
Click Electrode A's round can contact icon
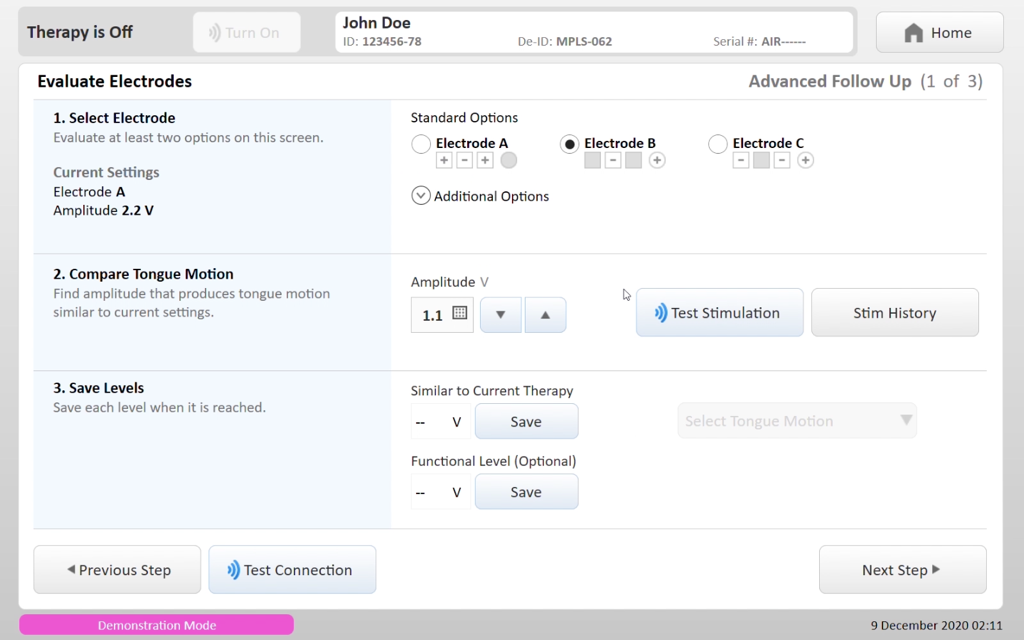(509, 160)
